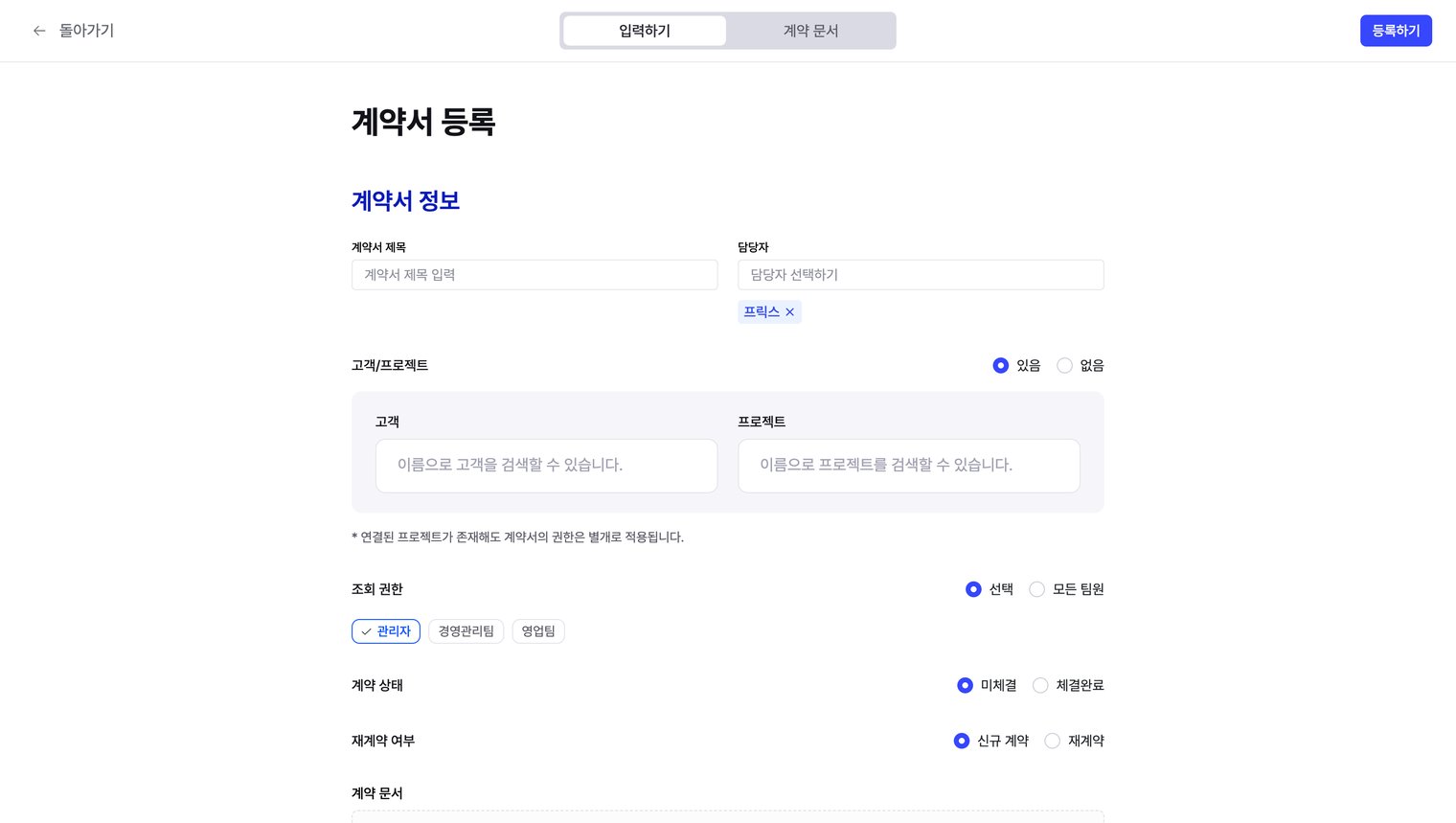Select 있음 for 고객/프로젝트
The height and width of the screenshot is (823, 1456).
[x=1001, y=365]
